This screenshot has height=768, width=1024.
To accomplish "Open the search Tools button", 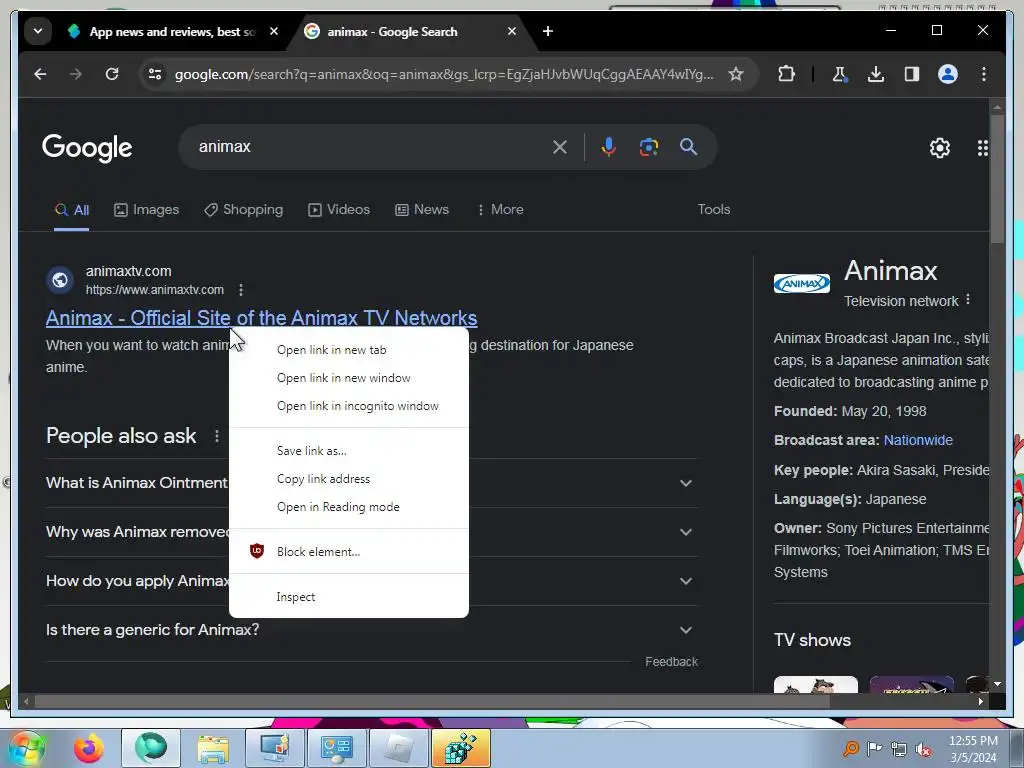I will pos(713,210).
